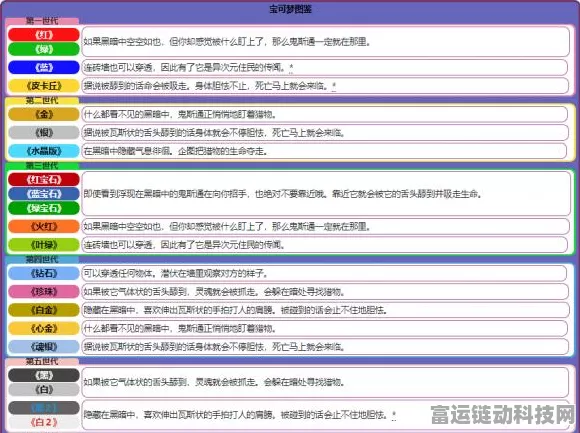Select the 《黑》/《白》 entry text

(x=214, y=382)
